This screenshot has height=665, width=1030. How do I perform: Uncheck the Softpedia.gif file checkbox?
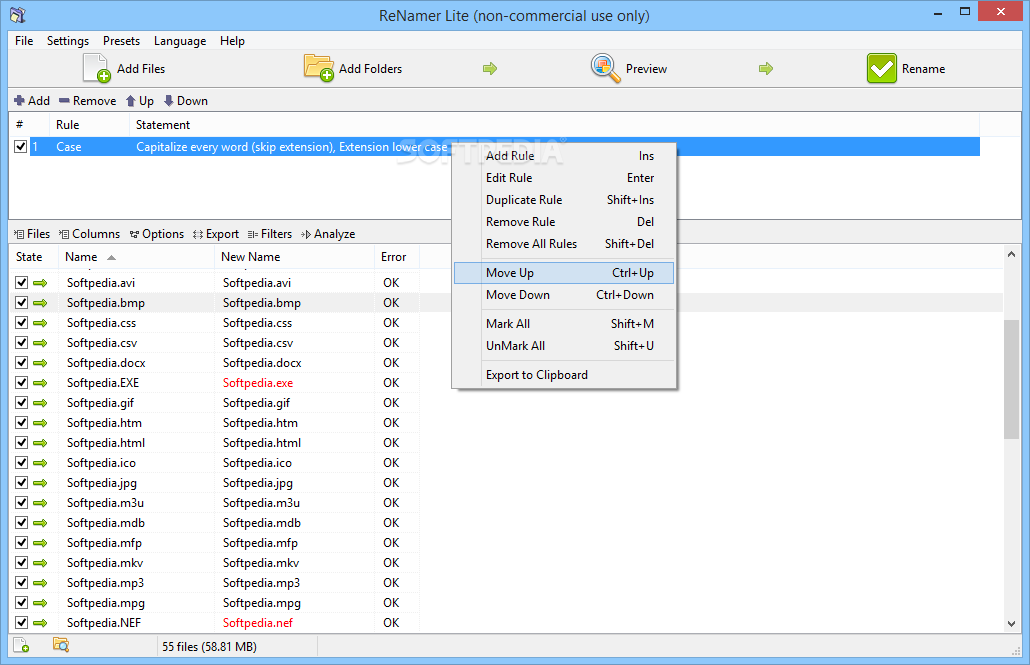[x=22, y=403]
